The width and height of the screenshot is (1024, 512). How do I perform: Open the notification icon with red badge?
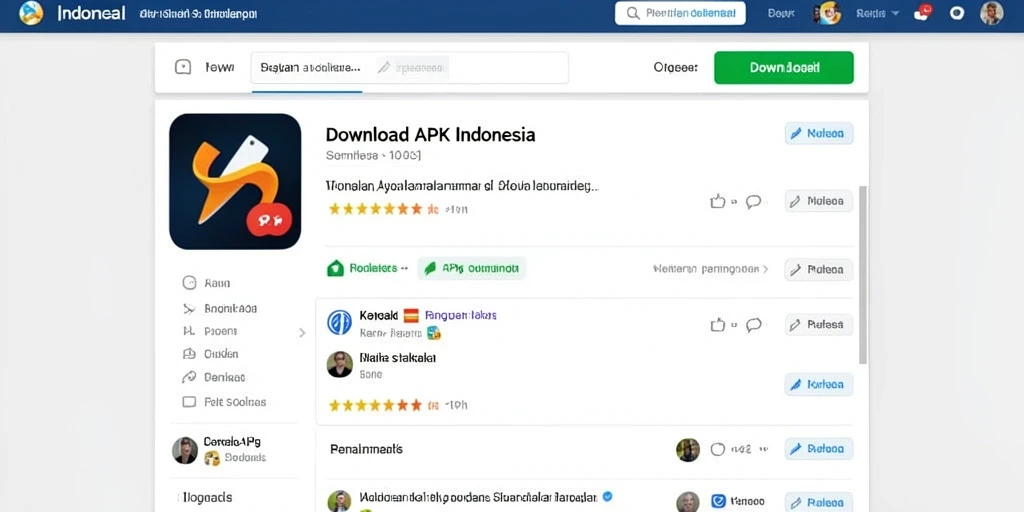(922, 12)
